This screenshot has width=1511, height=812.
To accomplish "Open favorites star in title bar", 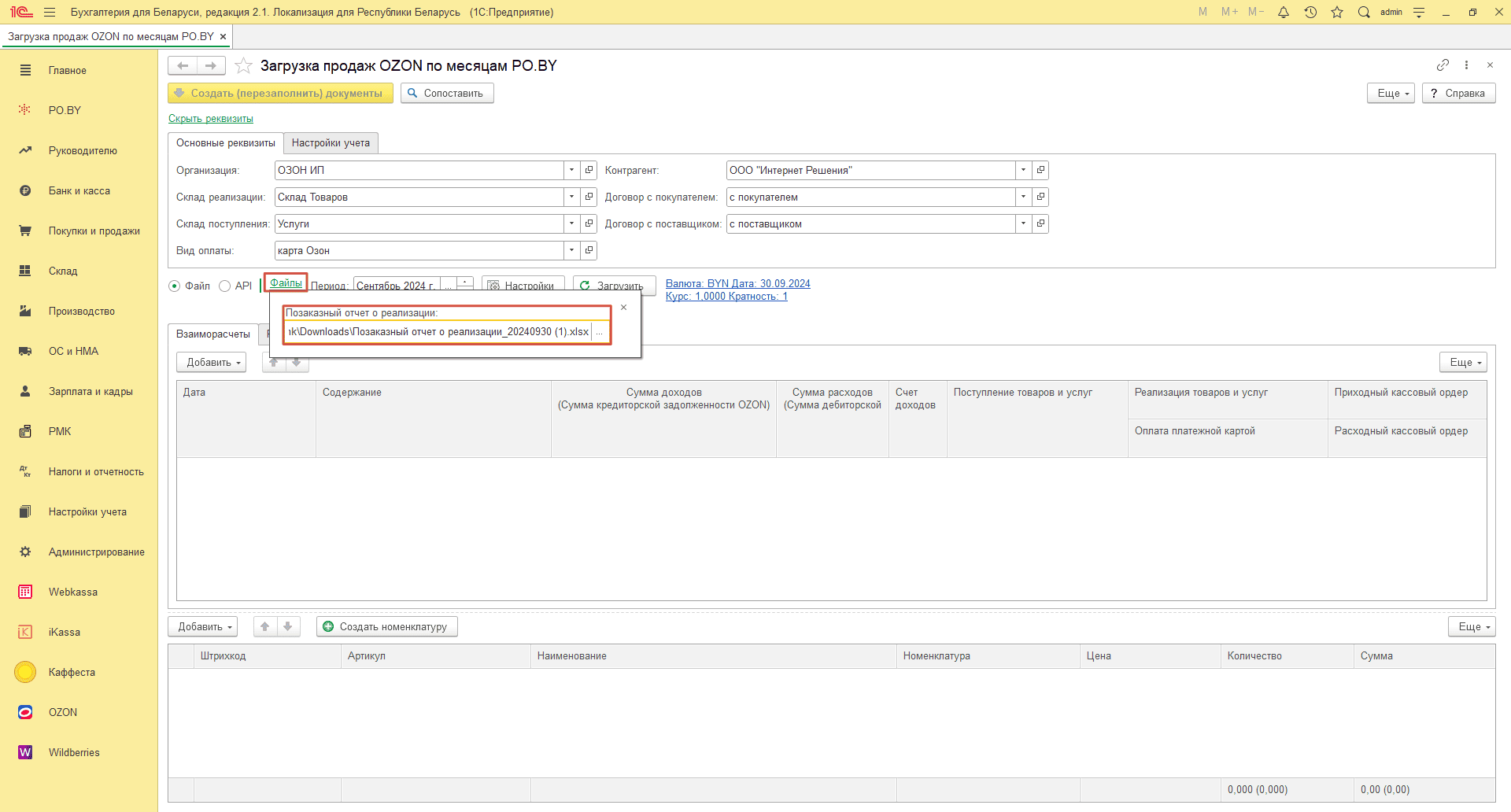I will pyautogui.click(x=1337, y=12).
